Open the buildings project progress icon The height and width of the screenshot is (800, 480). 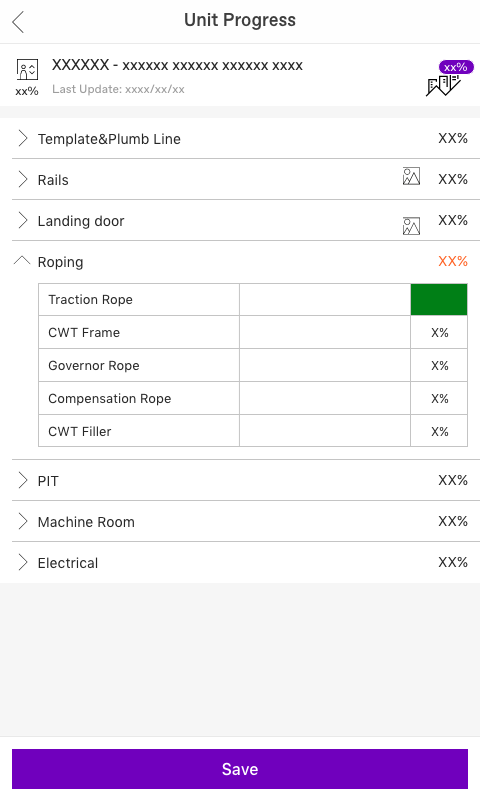tap(443, 85)
